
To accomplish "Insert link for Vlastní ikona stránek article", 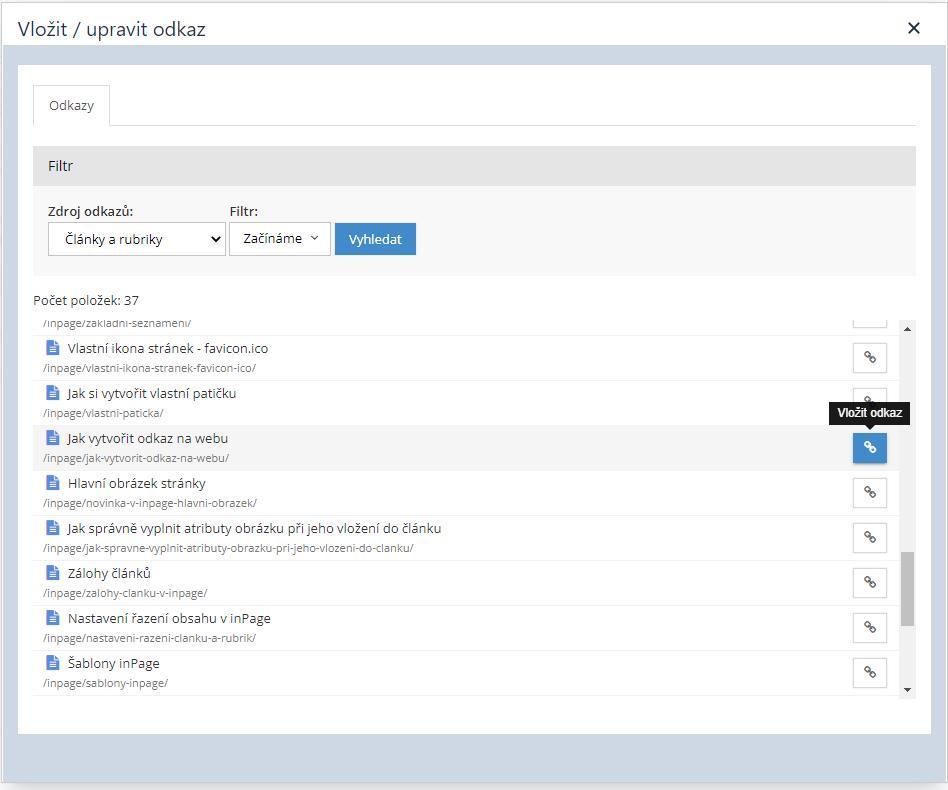I will 869,358.
